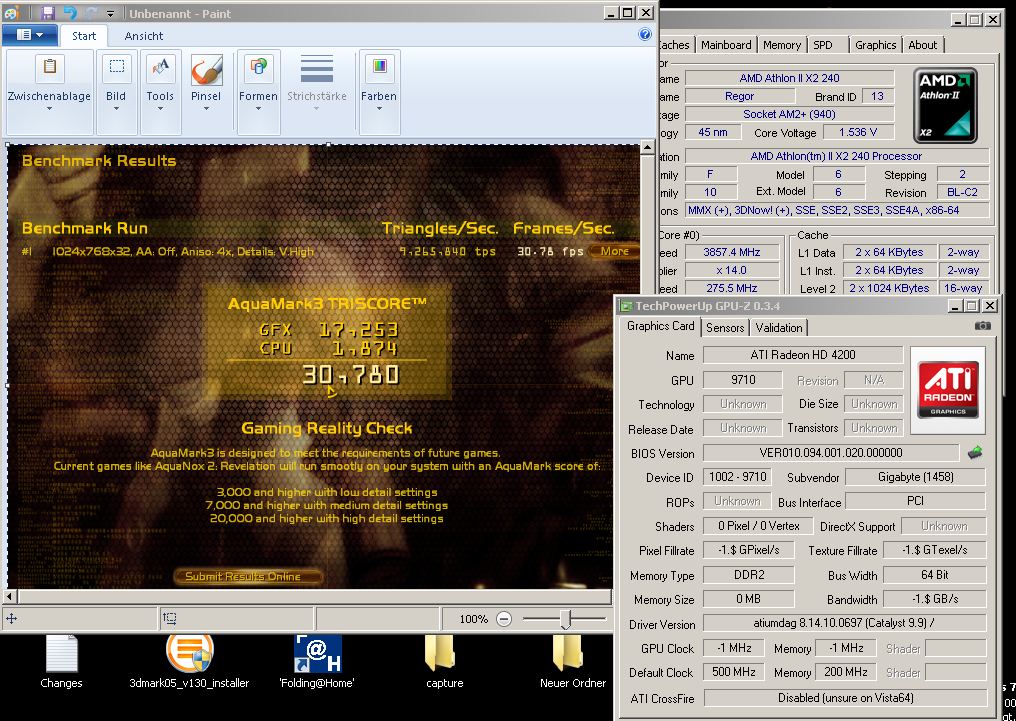Switch to the Sensors tab in GPU-Z
1016x721 pixels.
[725, 328]
